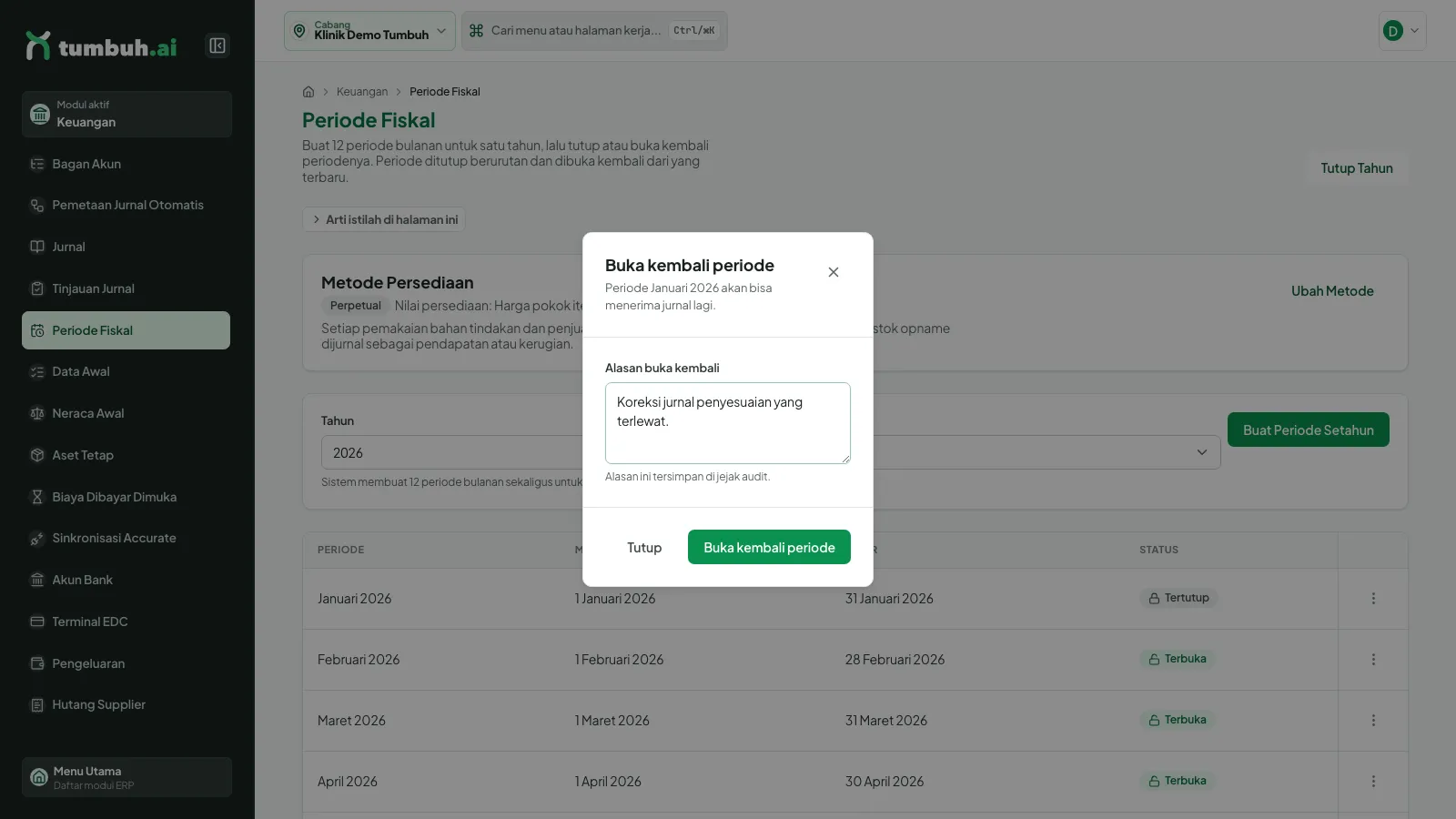The height and width of the screenshot is (819, 1456).
Task: Open the Cabang Klinik Demo Tumbuh dropdown
Action: pyautogui.click(x=369, y=31)
